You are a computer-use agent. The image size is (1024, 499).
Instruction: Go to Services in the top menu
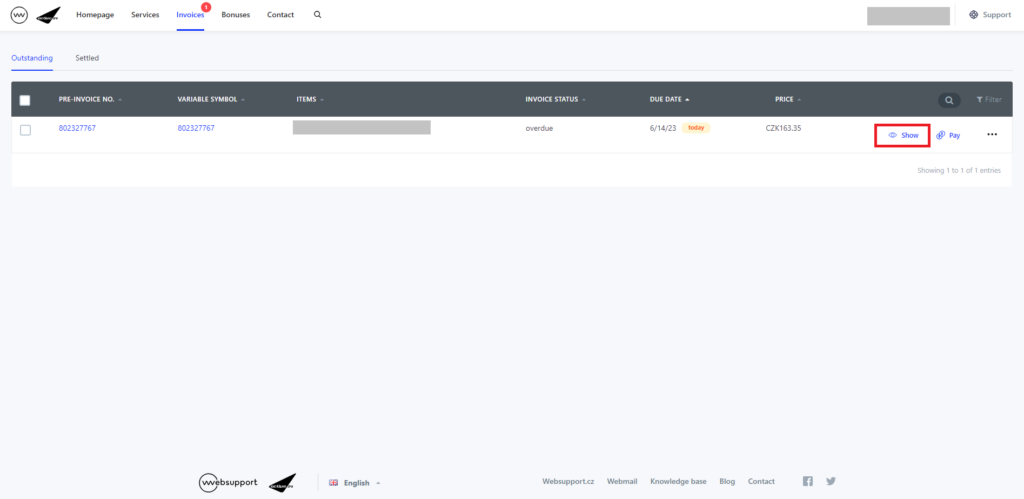pyautogui.click(x=145, y=15)
